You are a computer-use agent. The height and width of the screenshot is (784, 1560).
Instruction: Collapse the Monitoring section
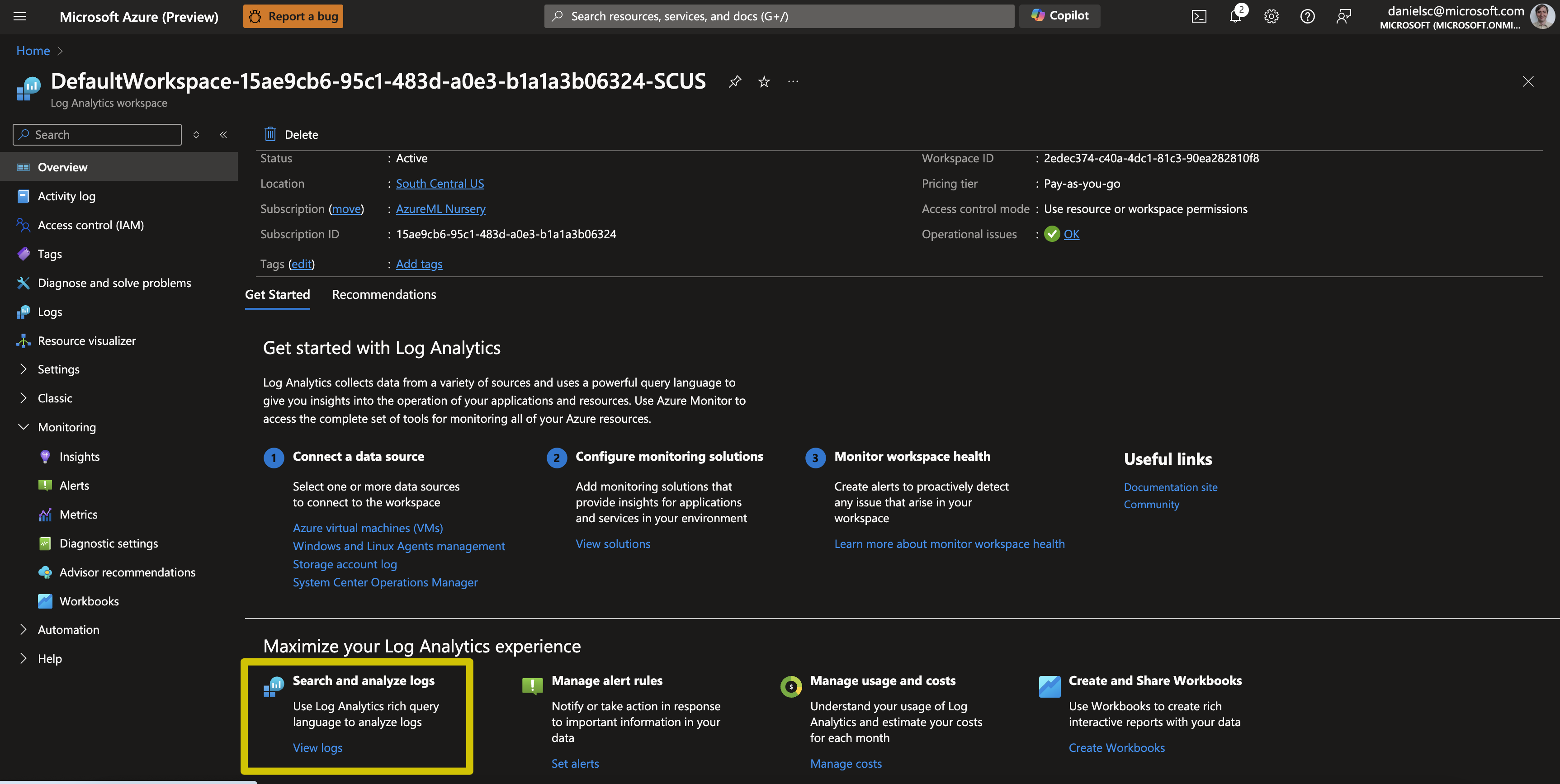point(66,427)
